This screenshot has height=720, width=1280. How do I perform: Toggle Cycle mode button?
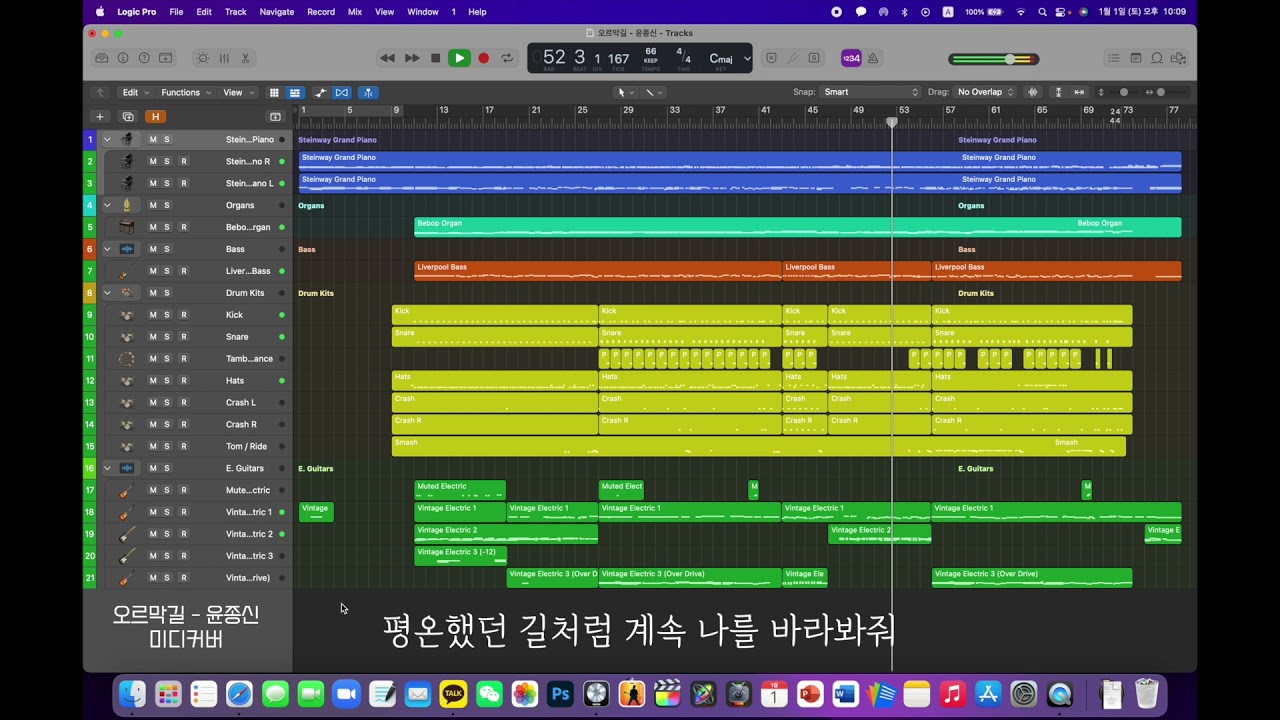click(507, 58)
